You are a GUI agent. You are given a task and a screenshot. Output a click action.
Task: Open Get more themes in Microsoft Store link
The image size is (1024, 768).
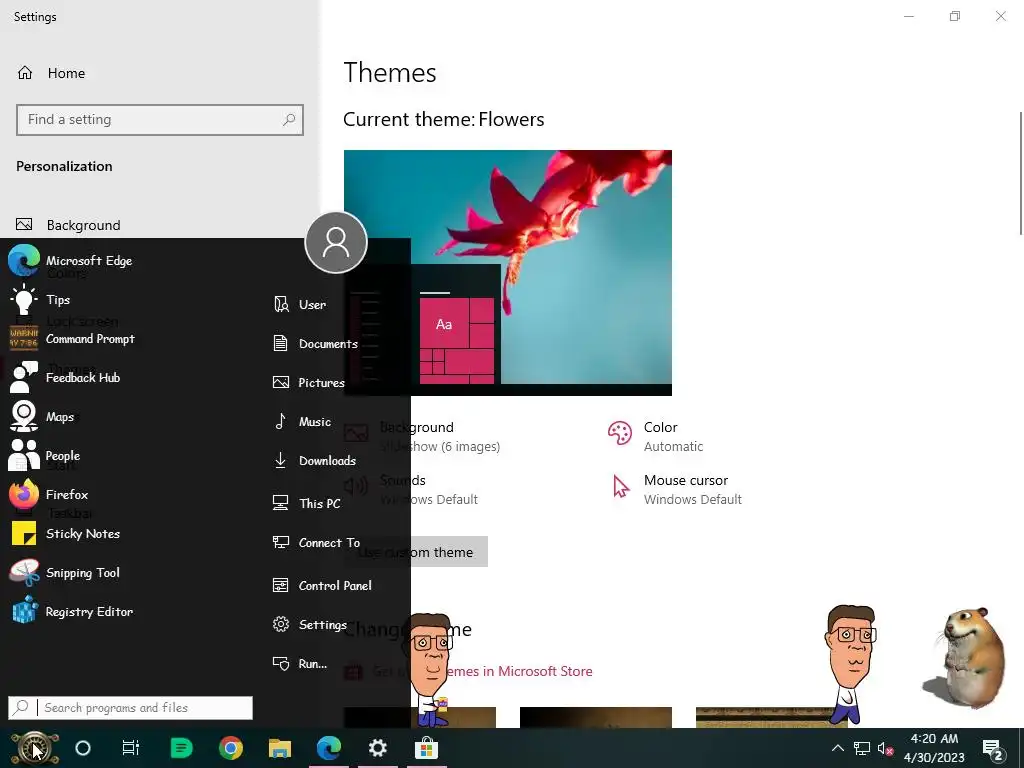click(x=468, y=671)
